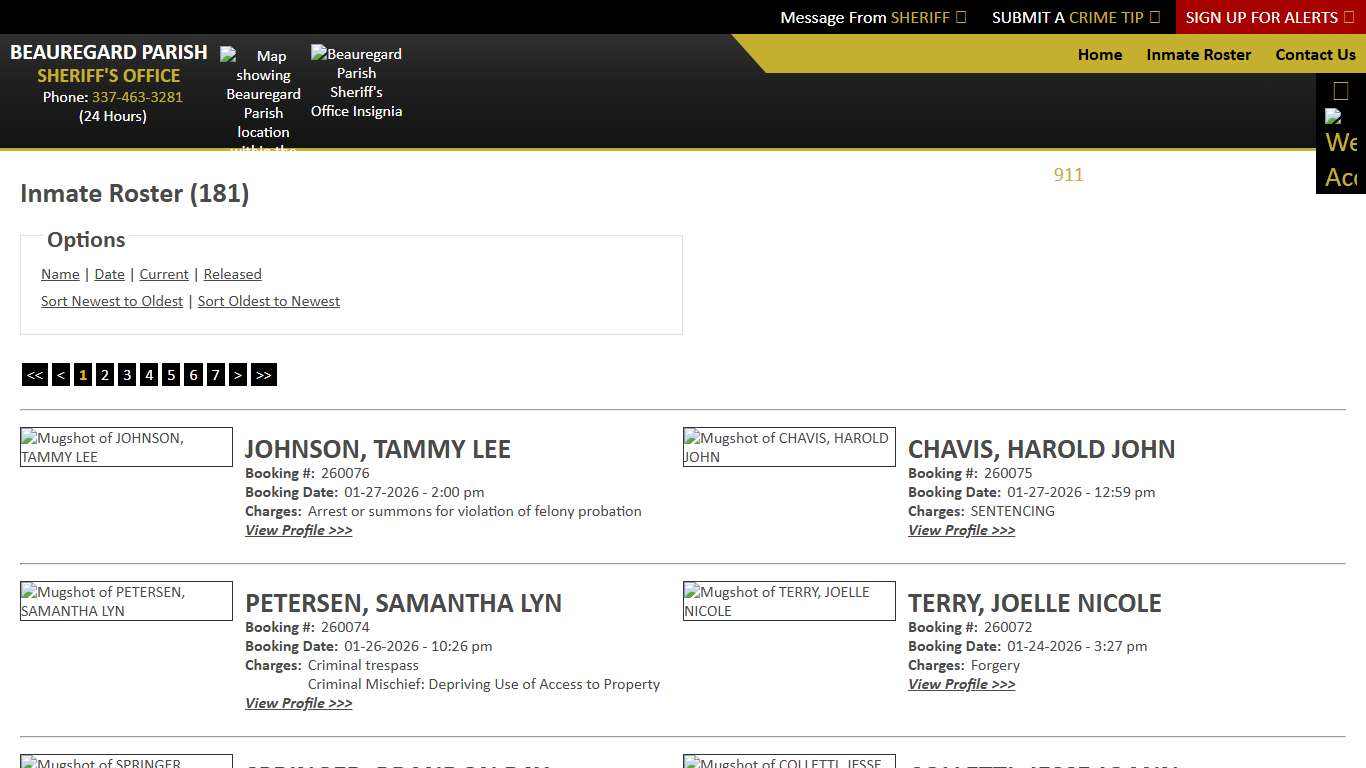Open Message From Sheriff link

click(x=873, y=17)
